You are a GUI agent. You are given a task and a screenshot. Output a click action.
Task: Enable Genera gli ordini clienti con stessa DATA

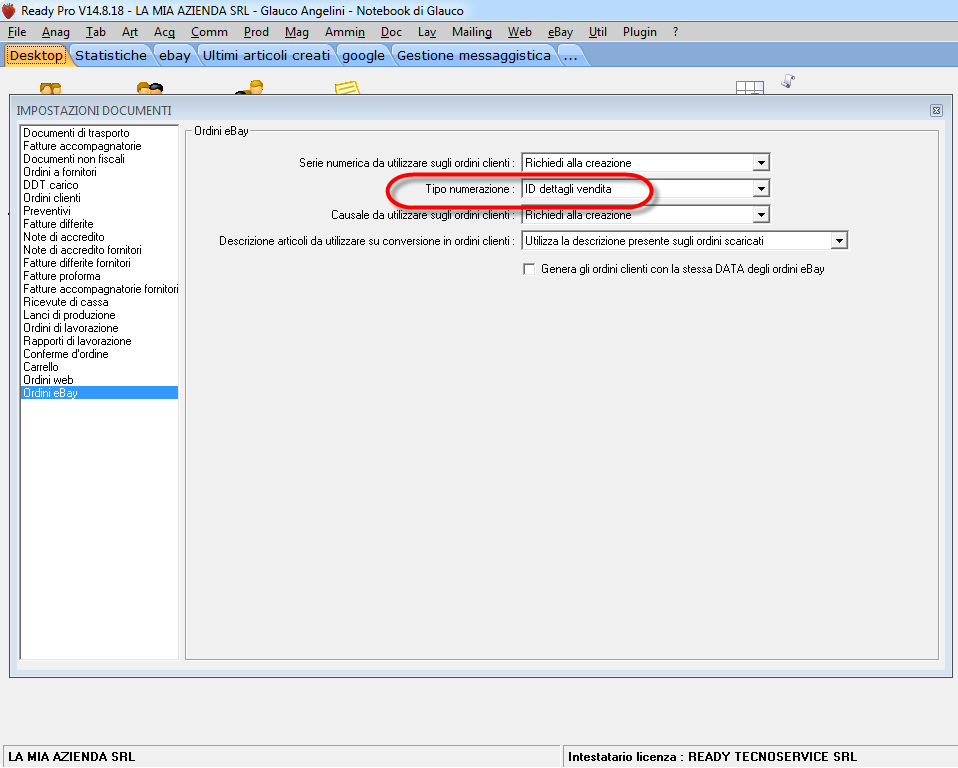tap(529, 269)
